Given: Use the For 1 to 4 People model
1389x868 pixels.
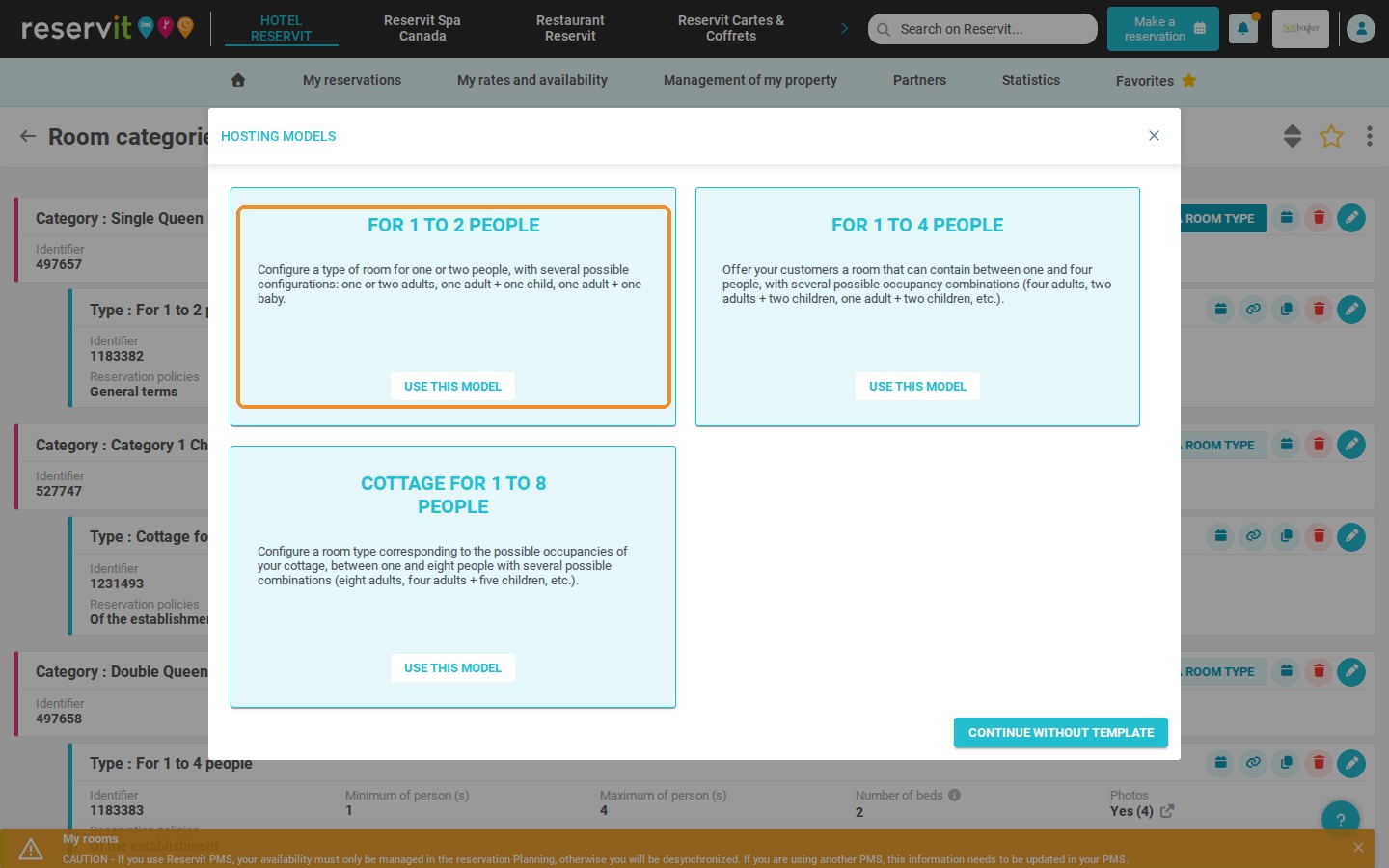Looking at the screenshot, I should pyautogui.click(x=917, y=386).
